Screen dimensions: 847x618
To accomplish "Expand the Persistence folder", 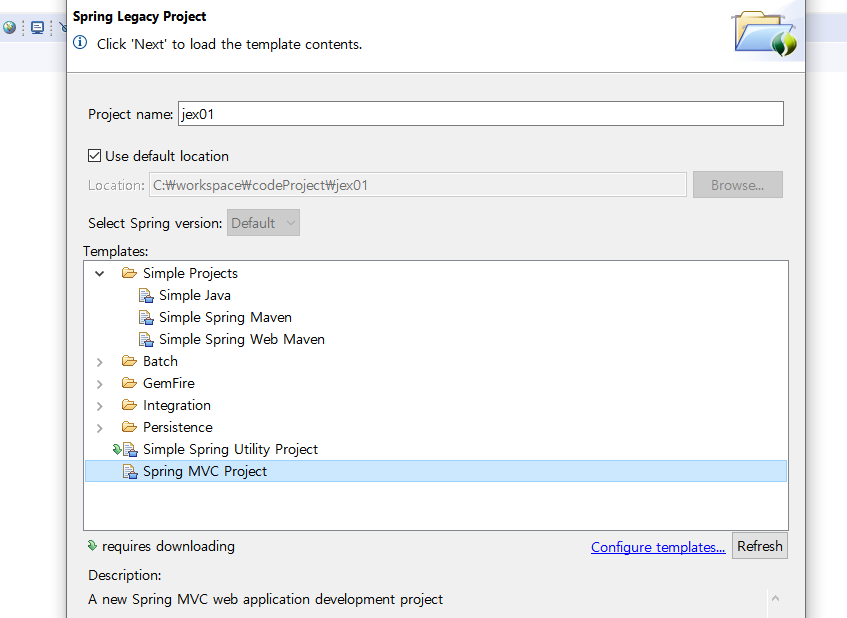I will point(99,428).
